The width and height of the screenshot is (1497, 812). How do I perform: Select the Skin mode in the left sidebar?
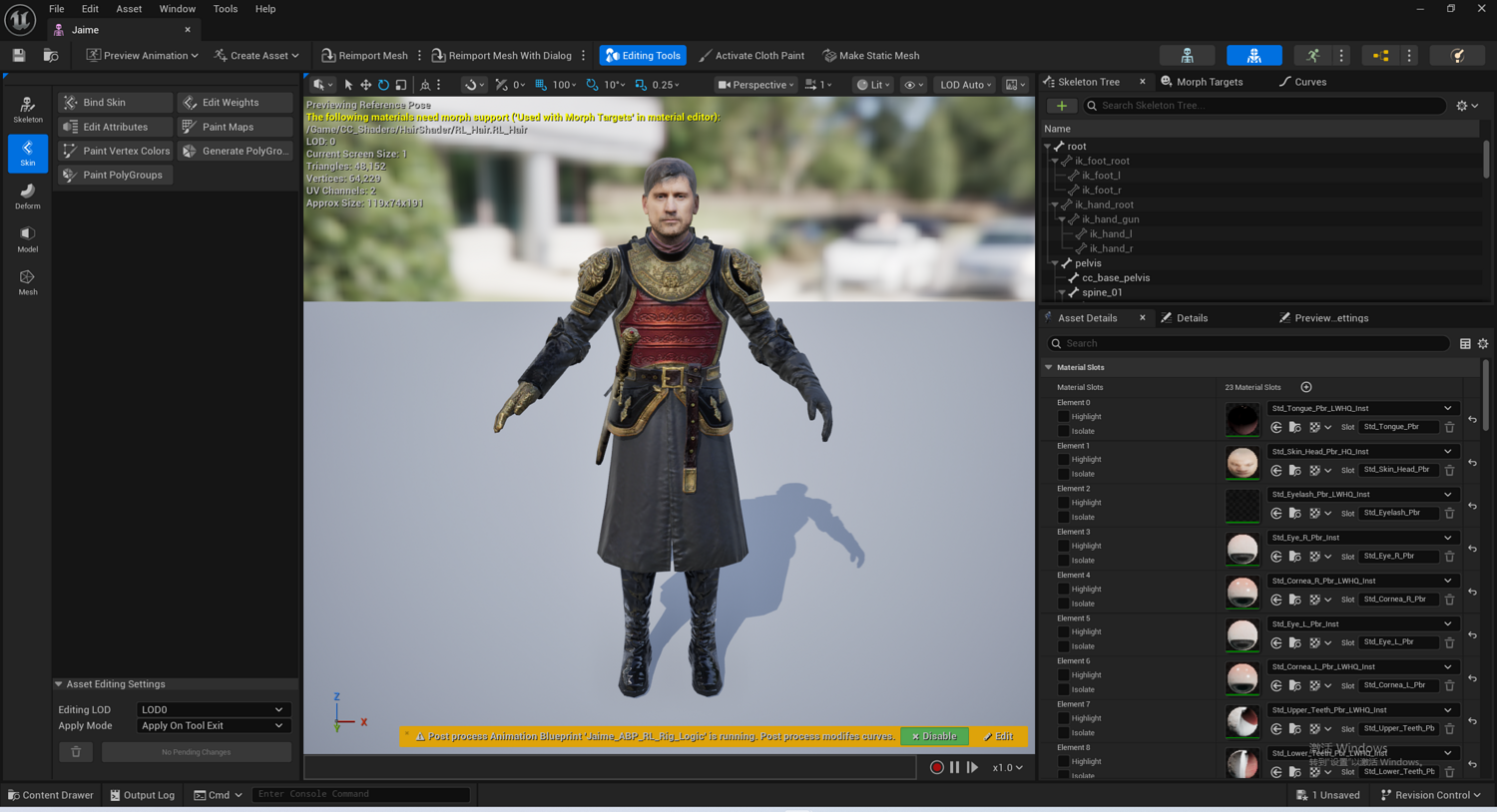click(28, 154)
